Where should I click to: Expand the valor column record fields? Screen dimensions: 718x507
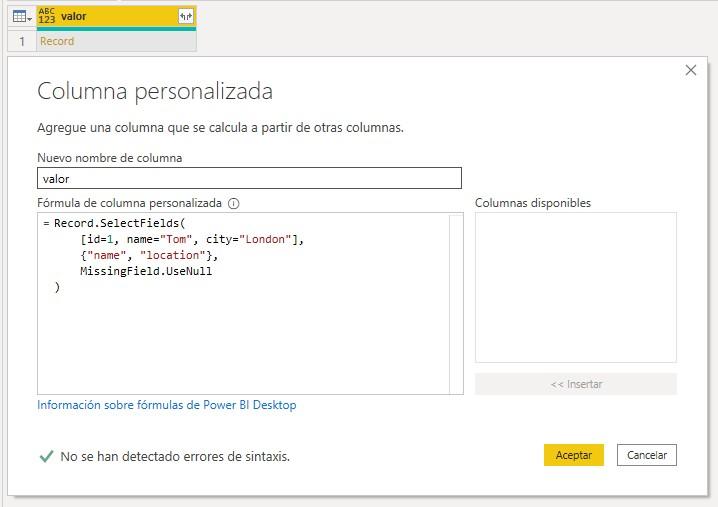click(185, 16)
